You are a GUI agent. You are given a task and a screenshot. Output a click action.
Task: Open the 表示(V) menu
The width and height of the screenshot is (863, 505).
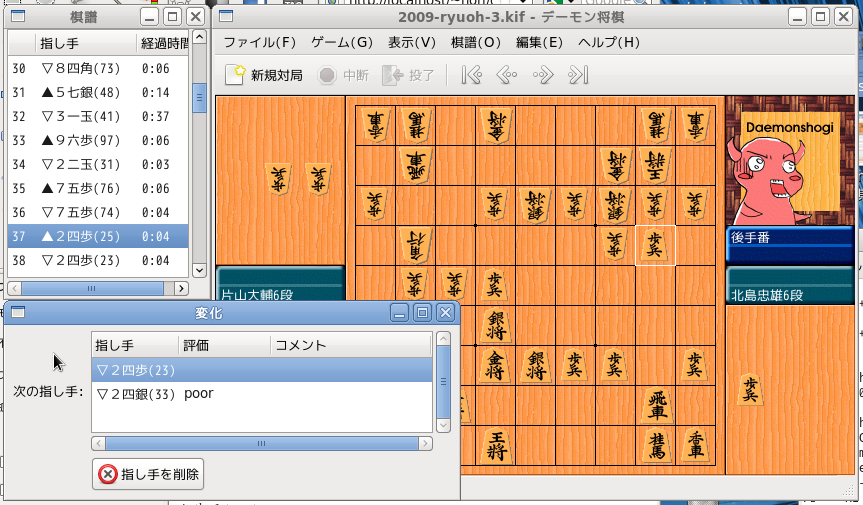tap(412, 42)
